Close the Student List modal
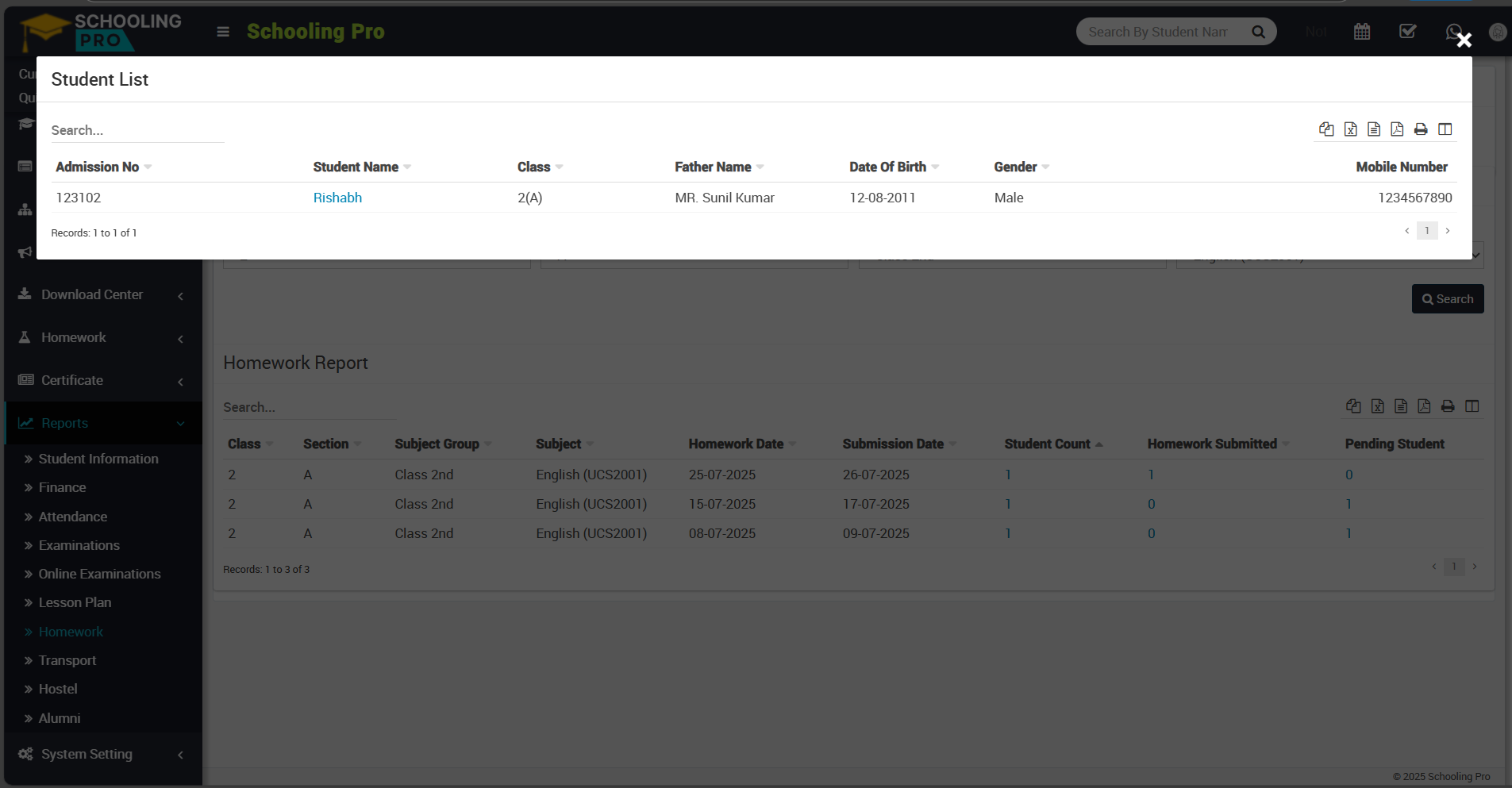Screen dimensions: 1512x788 (x=1464, y=40)
